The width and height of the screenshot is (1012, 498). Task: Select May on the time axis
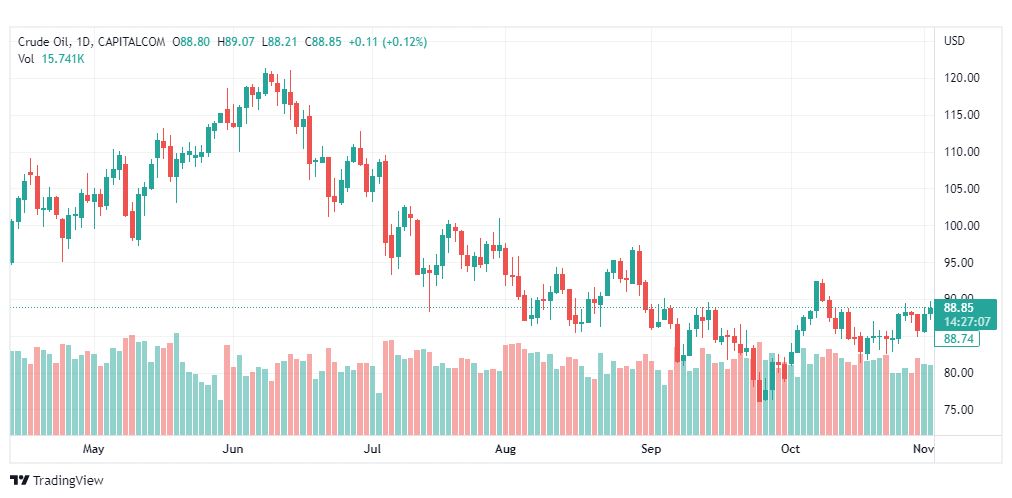tap(94, 449)
